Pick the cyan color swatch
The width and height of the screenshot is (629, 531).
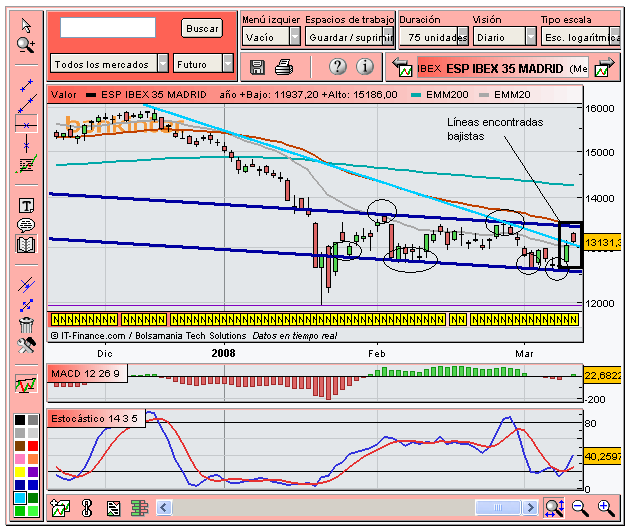coord(20,498)
